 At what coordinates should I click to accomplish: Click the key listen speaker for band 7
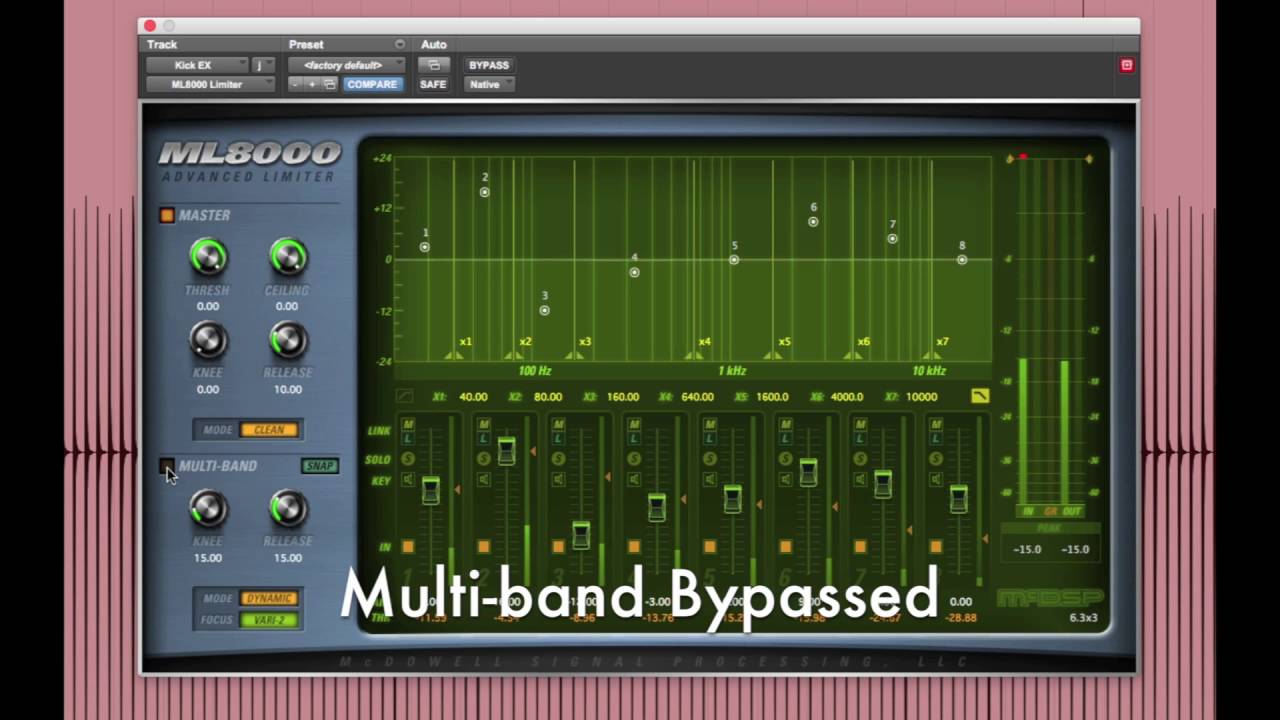point(861,480)
